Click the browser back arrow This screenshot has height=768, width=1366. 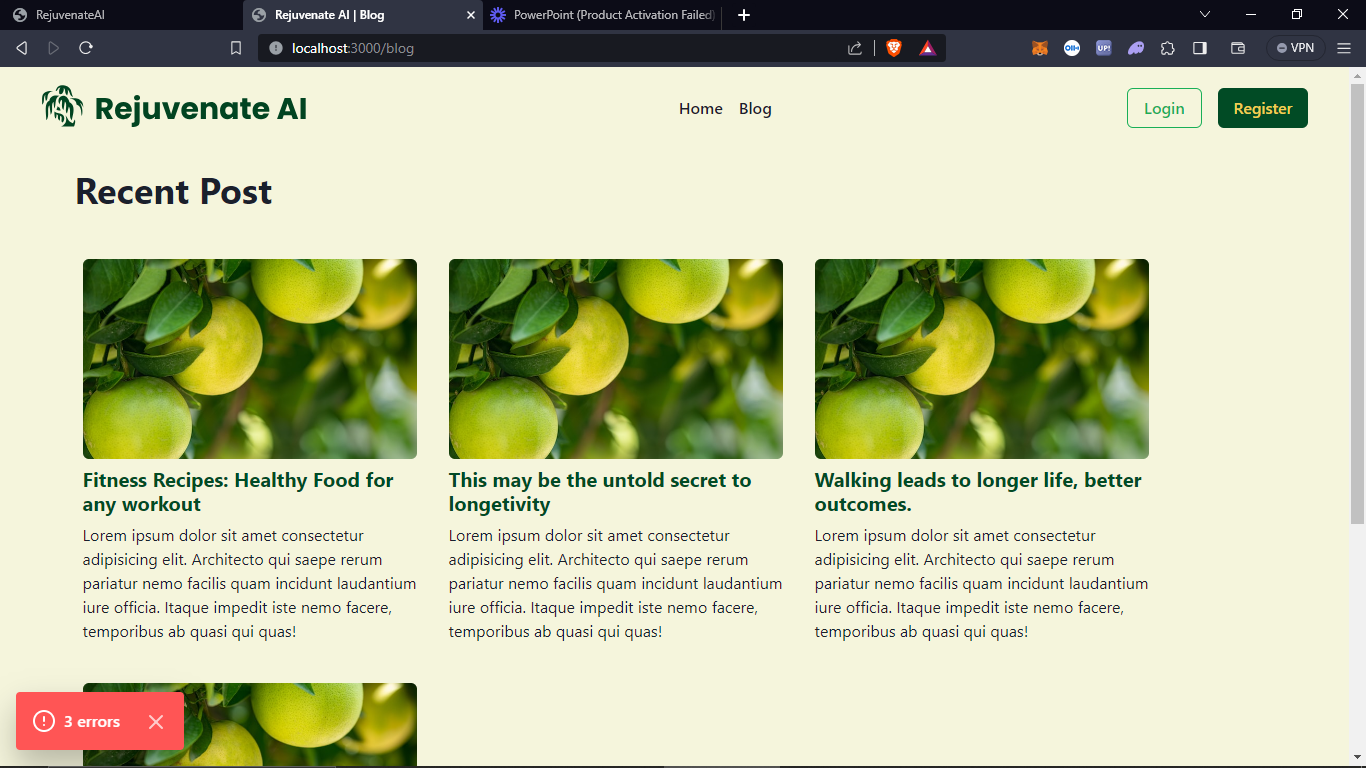click(21, 48)
